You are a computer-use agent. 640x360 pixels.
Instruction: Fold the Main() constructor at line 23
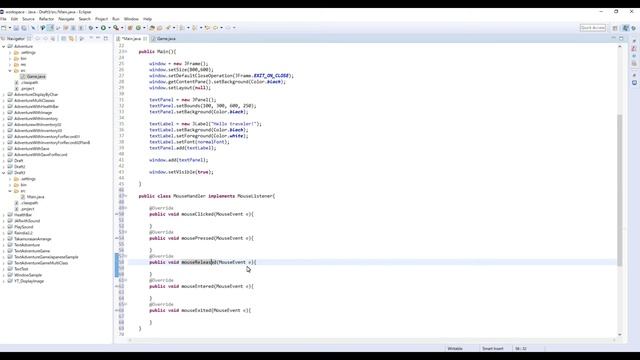click(x=126, y=51)
